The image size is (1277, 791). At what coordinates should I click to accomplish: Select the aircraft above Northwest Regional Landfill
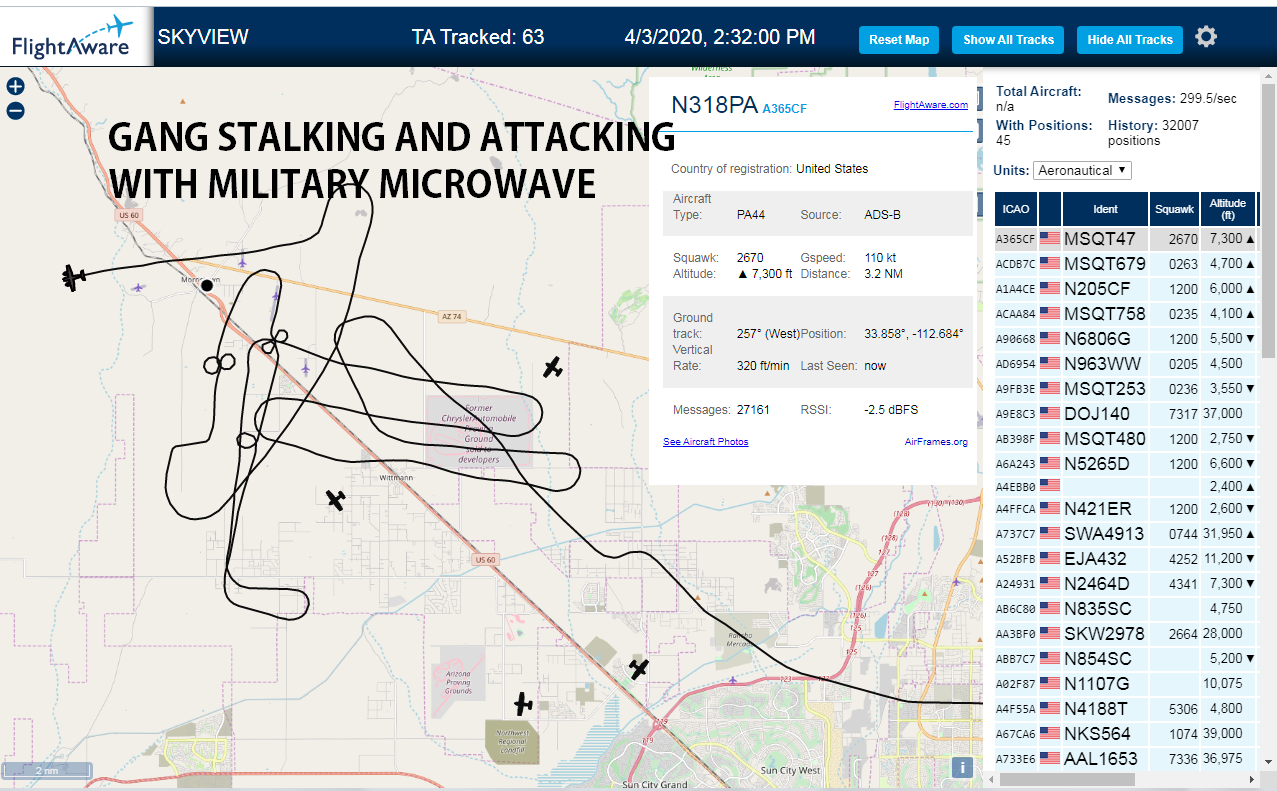coord(523,704)
